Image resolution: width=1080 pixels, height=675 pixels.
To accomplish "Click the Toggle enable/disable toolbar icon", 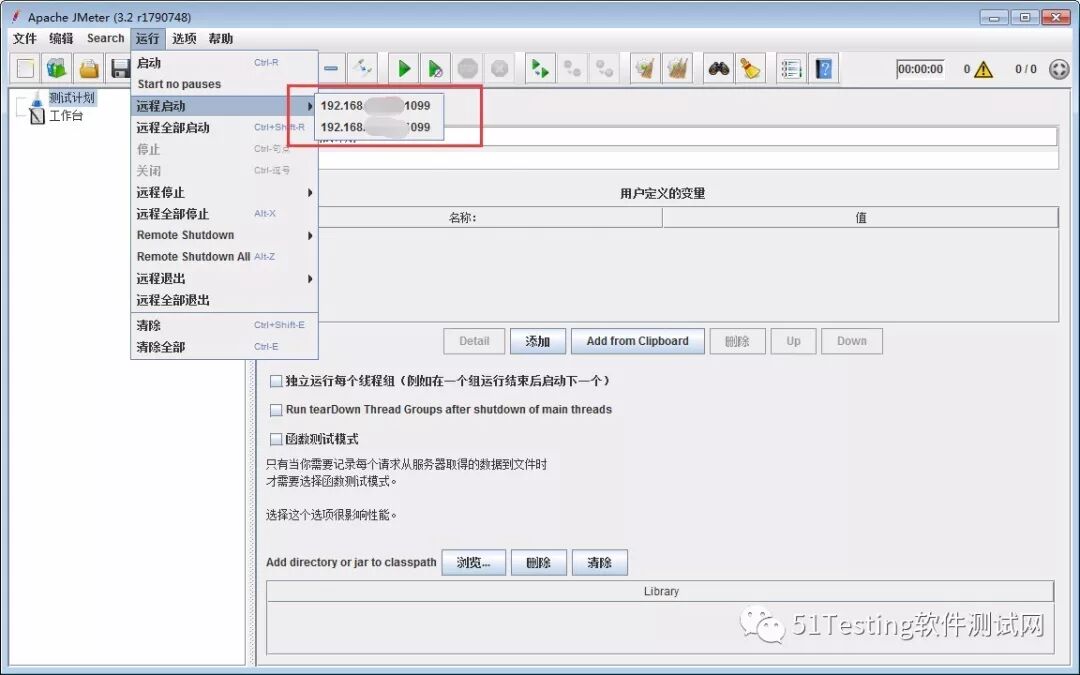I will click(x=362, y=68).
